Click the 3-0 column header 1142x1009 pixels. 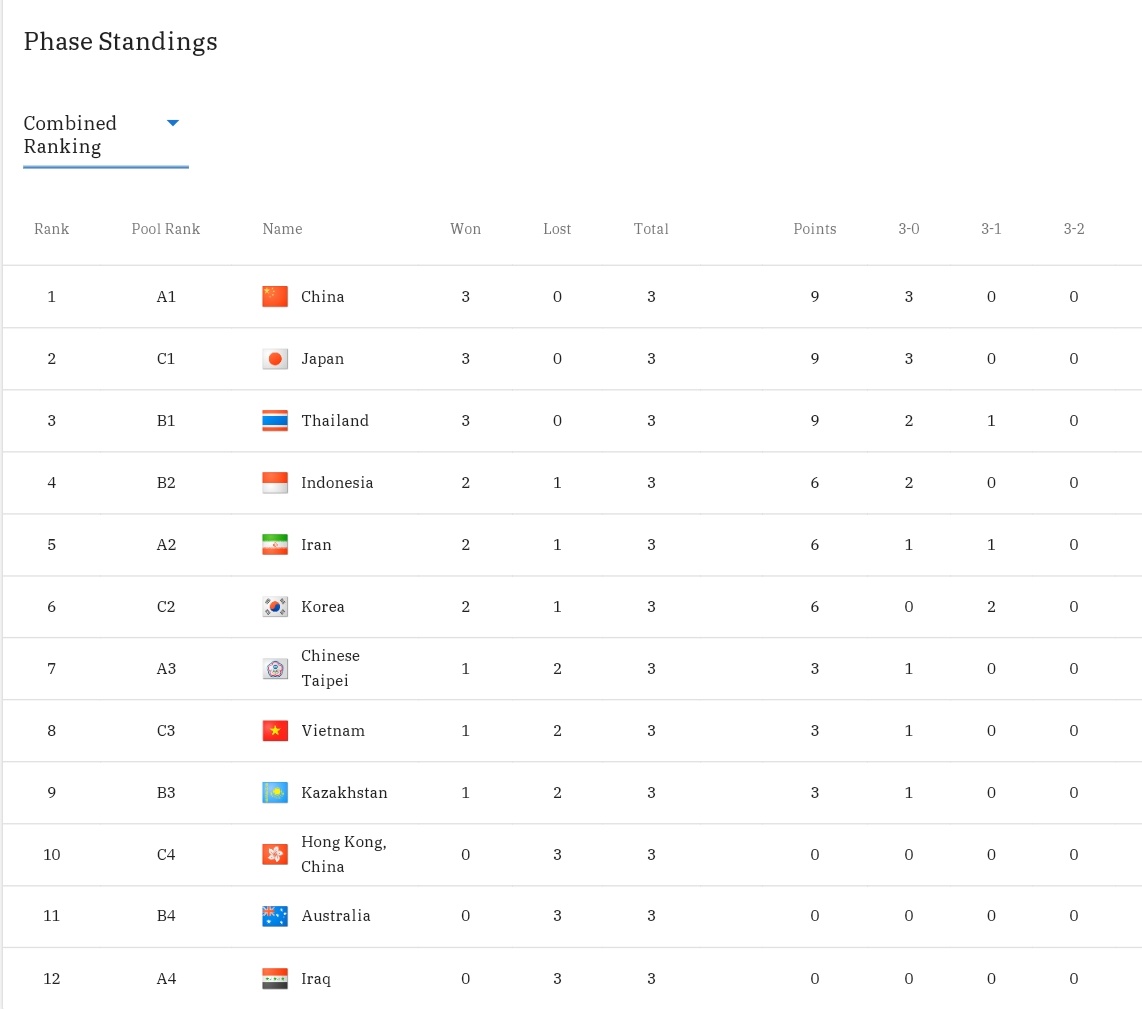click(x=908, y=229)
